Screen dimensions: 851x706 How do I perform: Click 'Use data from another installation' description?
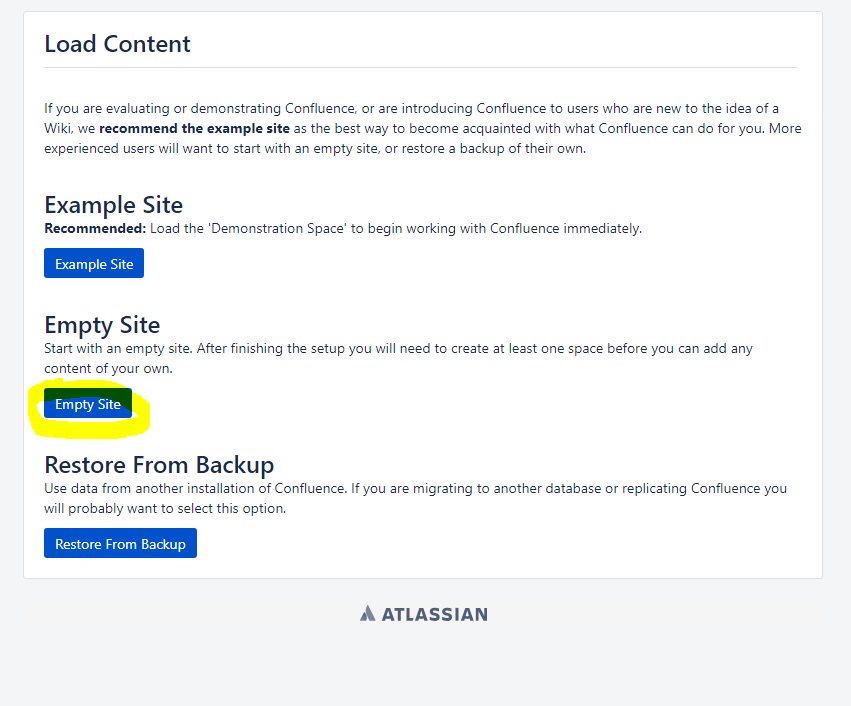click(415, 498)
